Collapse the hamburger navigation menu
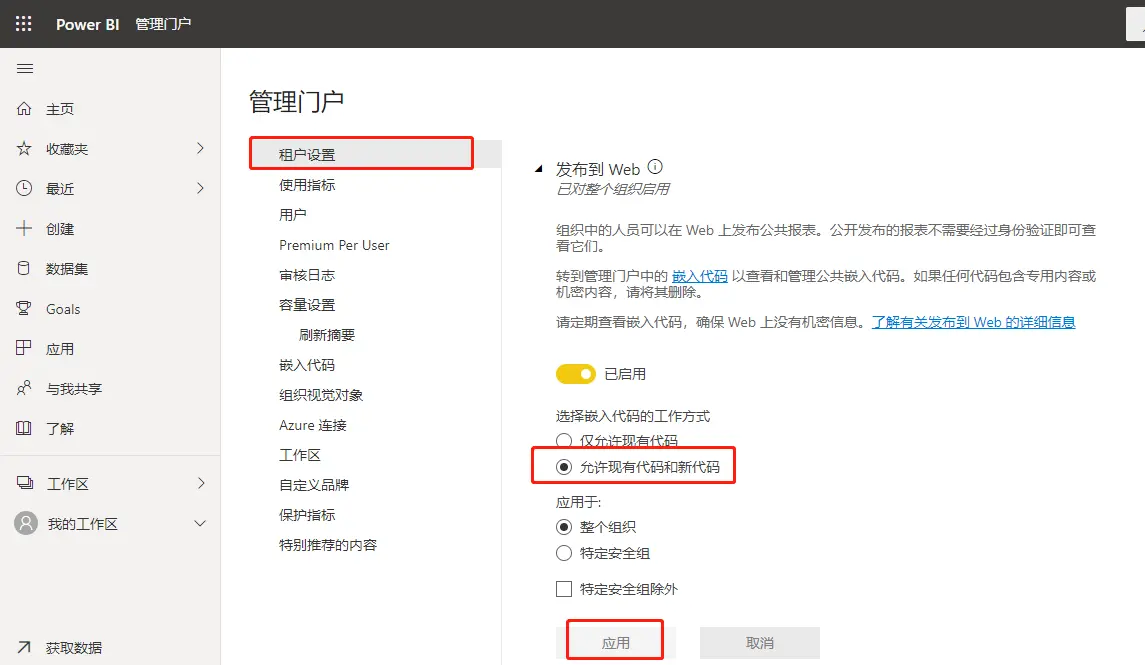1145x665 pixels. click(25, 68)
